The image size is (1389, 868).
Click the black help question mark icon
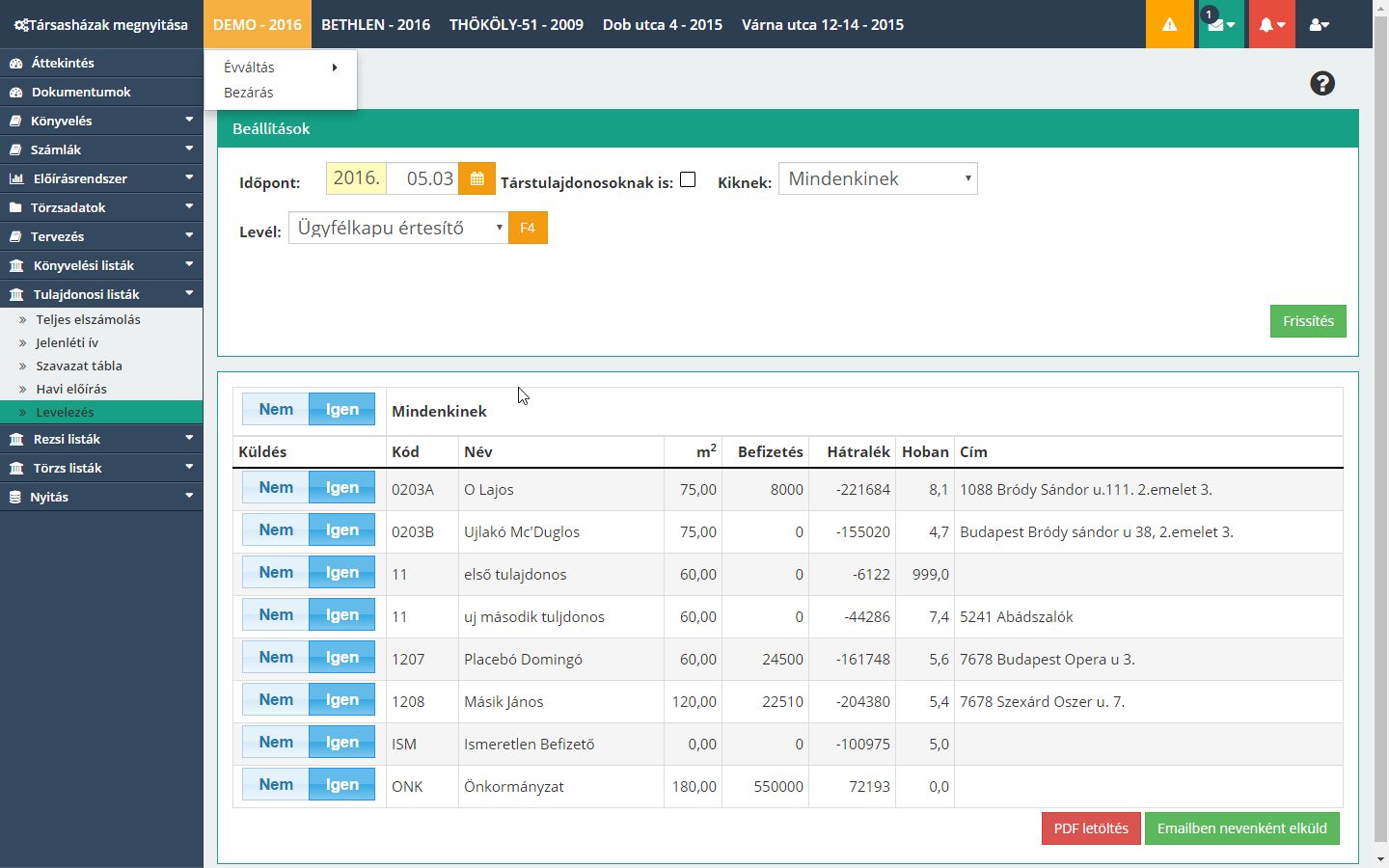[x=1321, y=84]
